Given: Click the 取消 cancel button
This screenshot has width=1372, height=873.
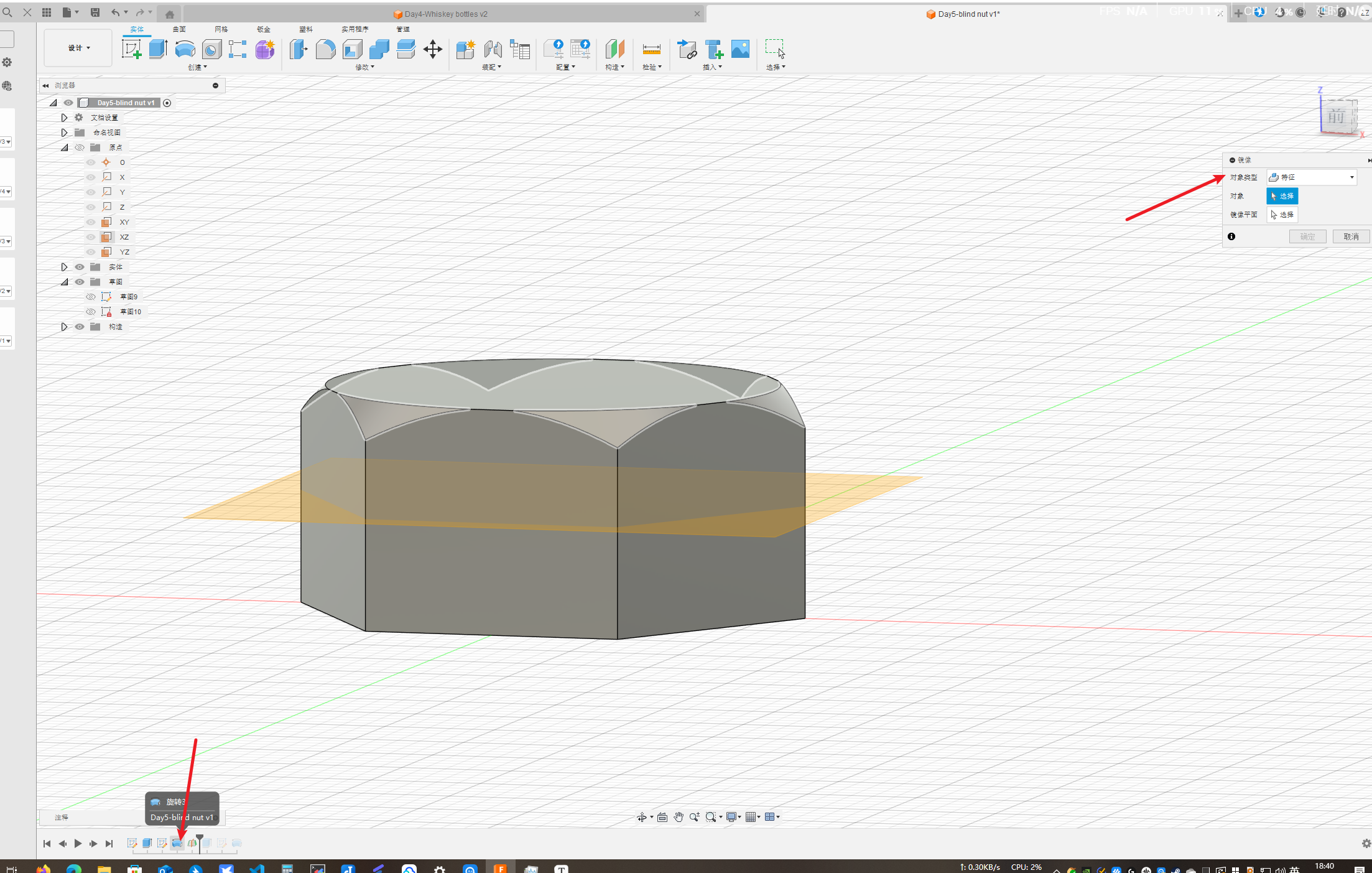Looking at the screenshot, I should point(1351,236).
